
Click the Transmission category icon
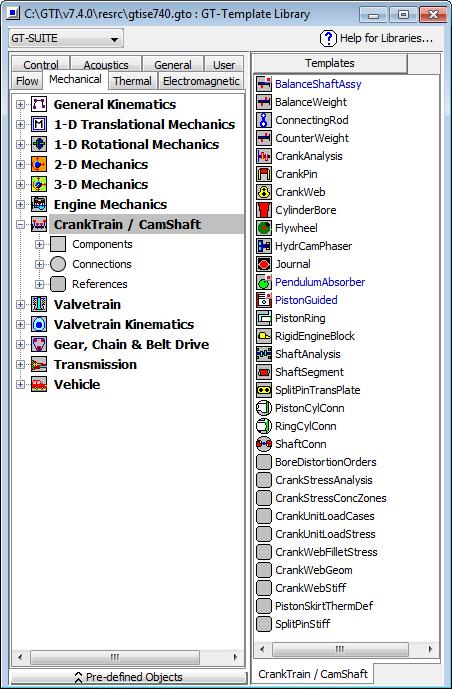(39, 364)
